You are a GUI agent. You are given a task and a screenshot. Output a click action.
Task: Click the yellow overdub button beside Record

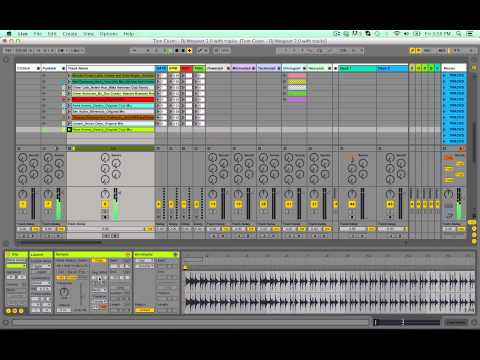click(x=189, y=51)
